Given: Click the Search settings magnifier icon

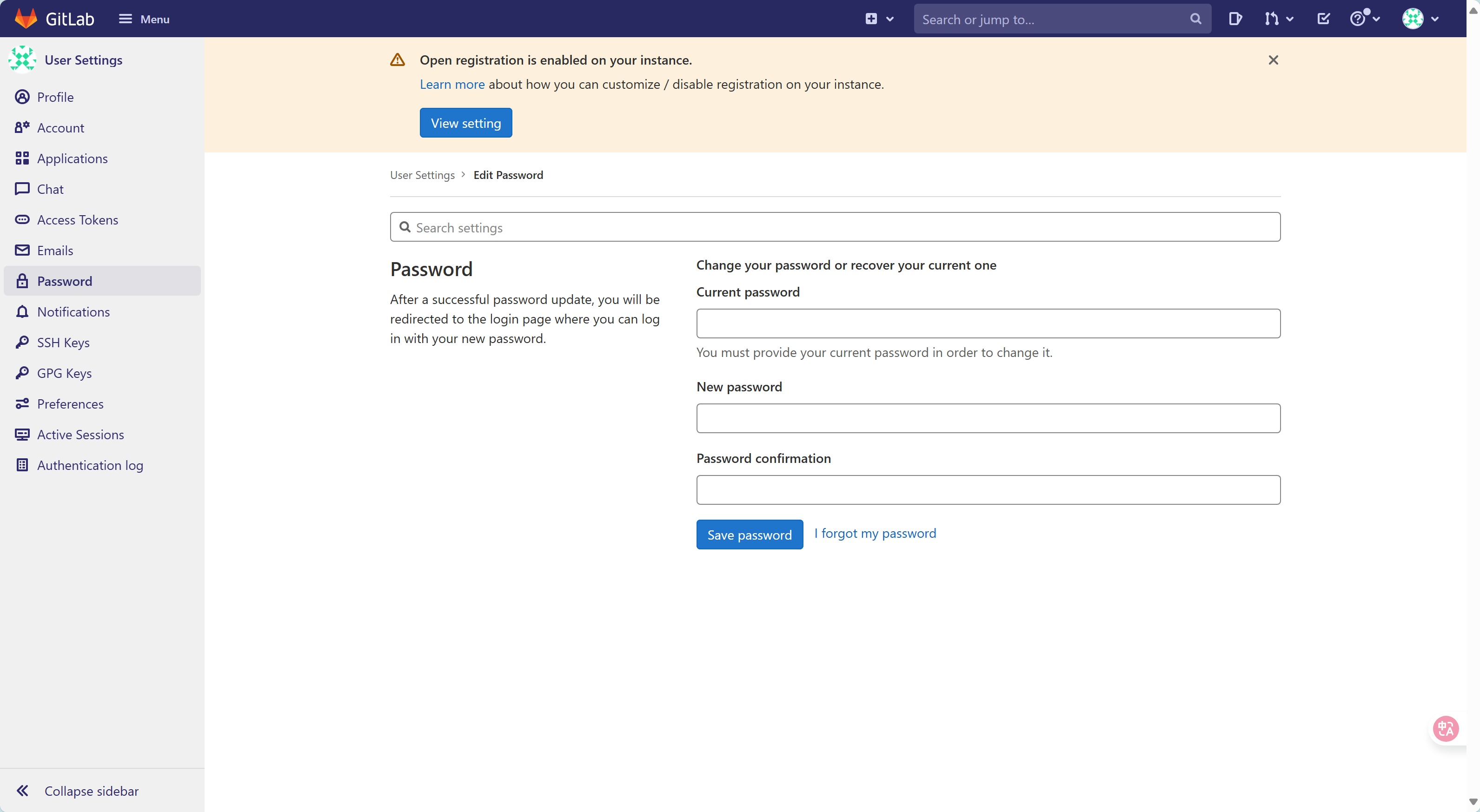Looking at the screenshot, I should point(405,227).
